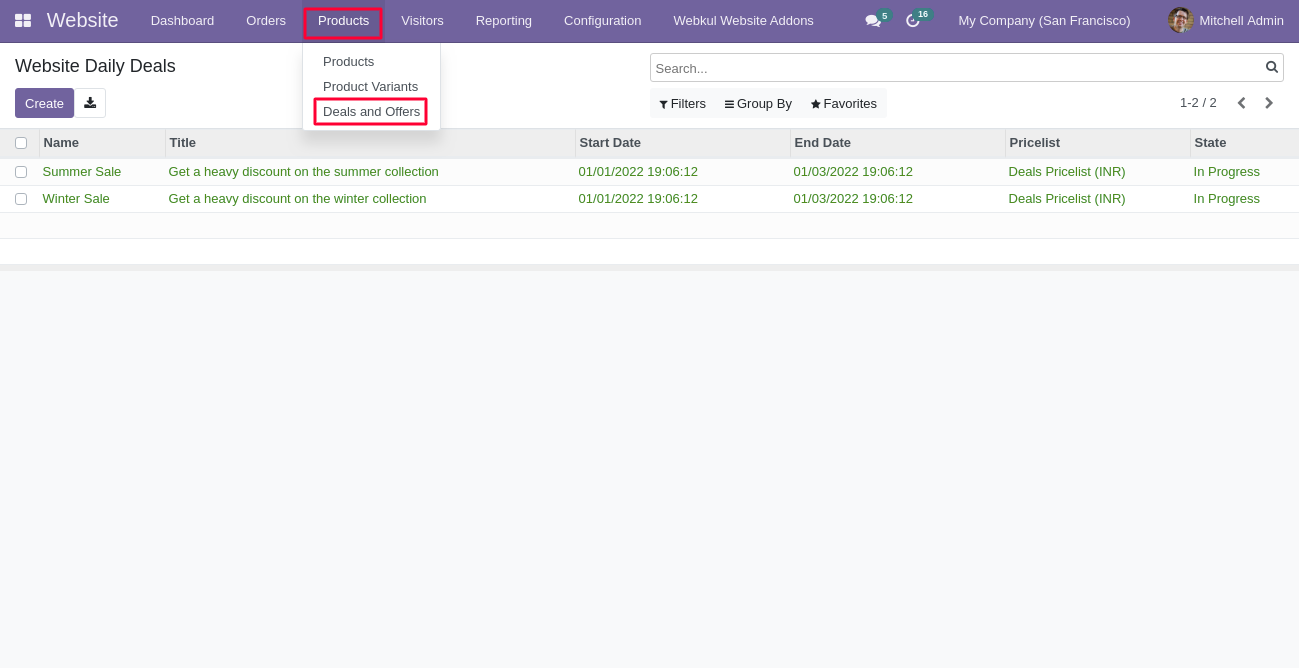Click Winter Sale Deals Pricelist (INR) cell
This screenshot has width=1299, height=668.
tap(1067, 199)
